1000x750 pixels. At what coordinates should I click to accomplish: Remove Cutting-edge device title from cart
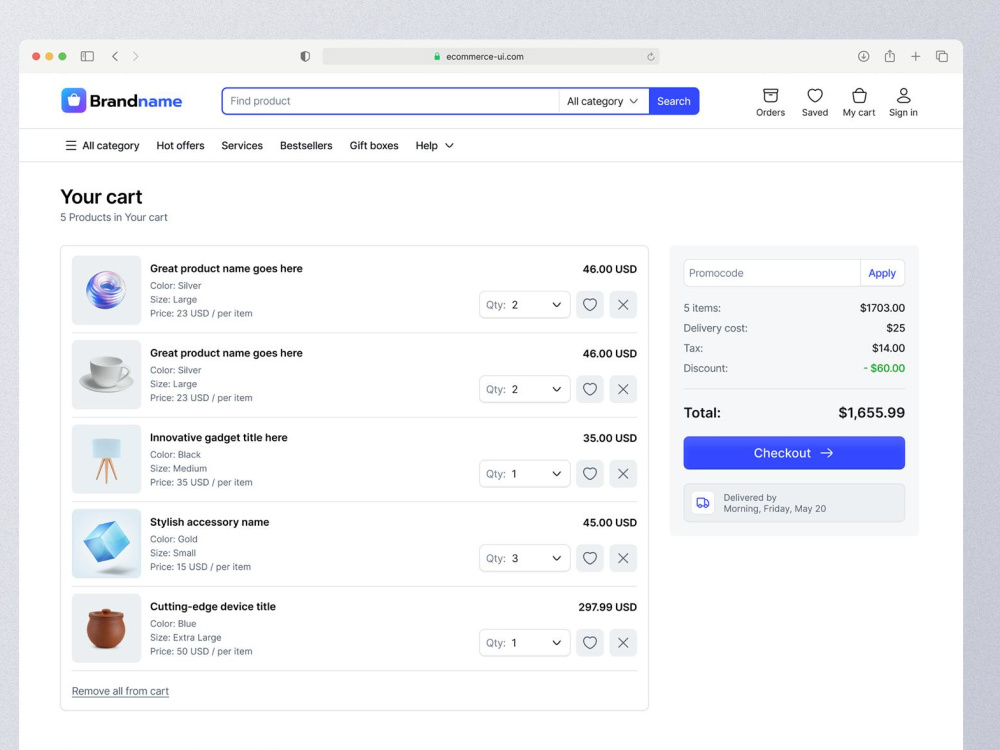(623, 643)
